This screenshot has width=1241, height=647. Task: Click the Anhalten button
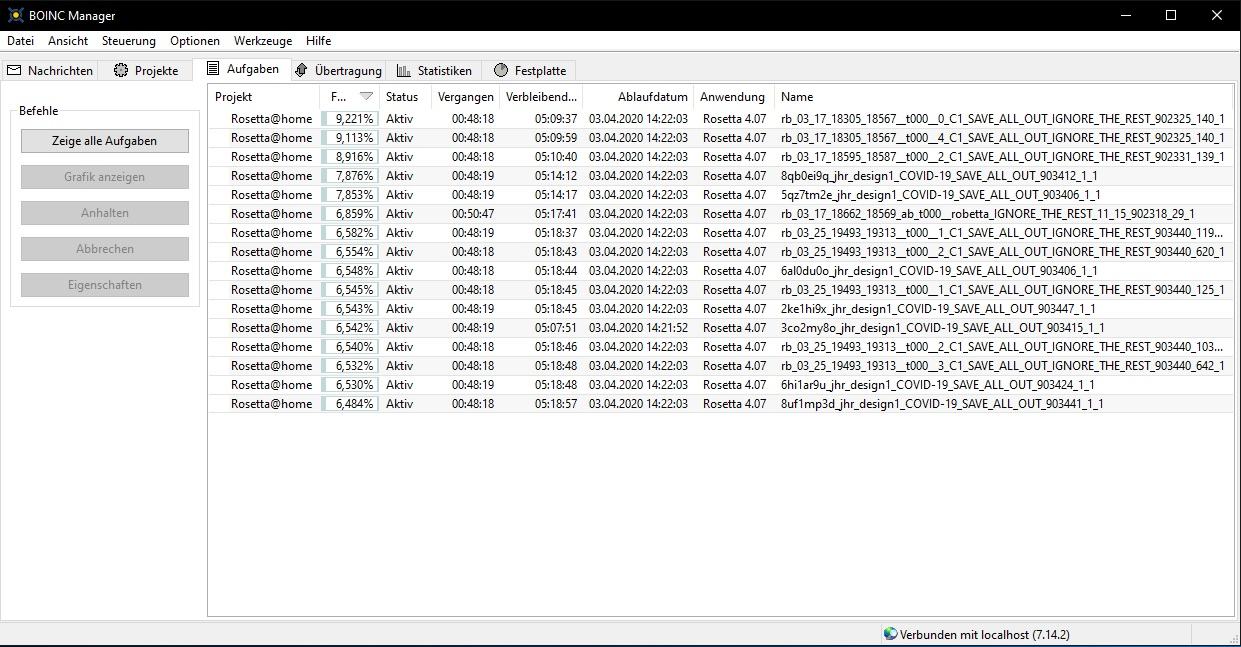coord(105,213)
